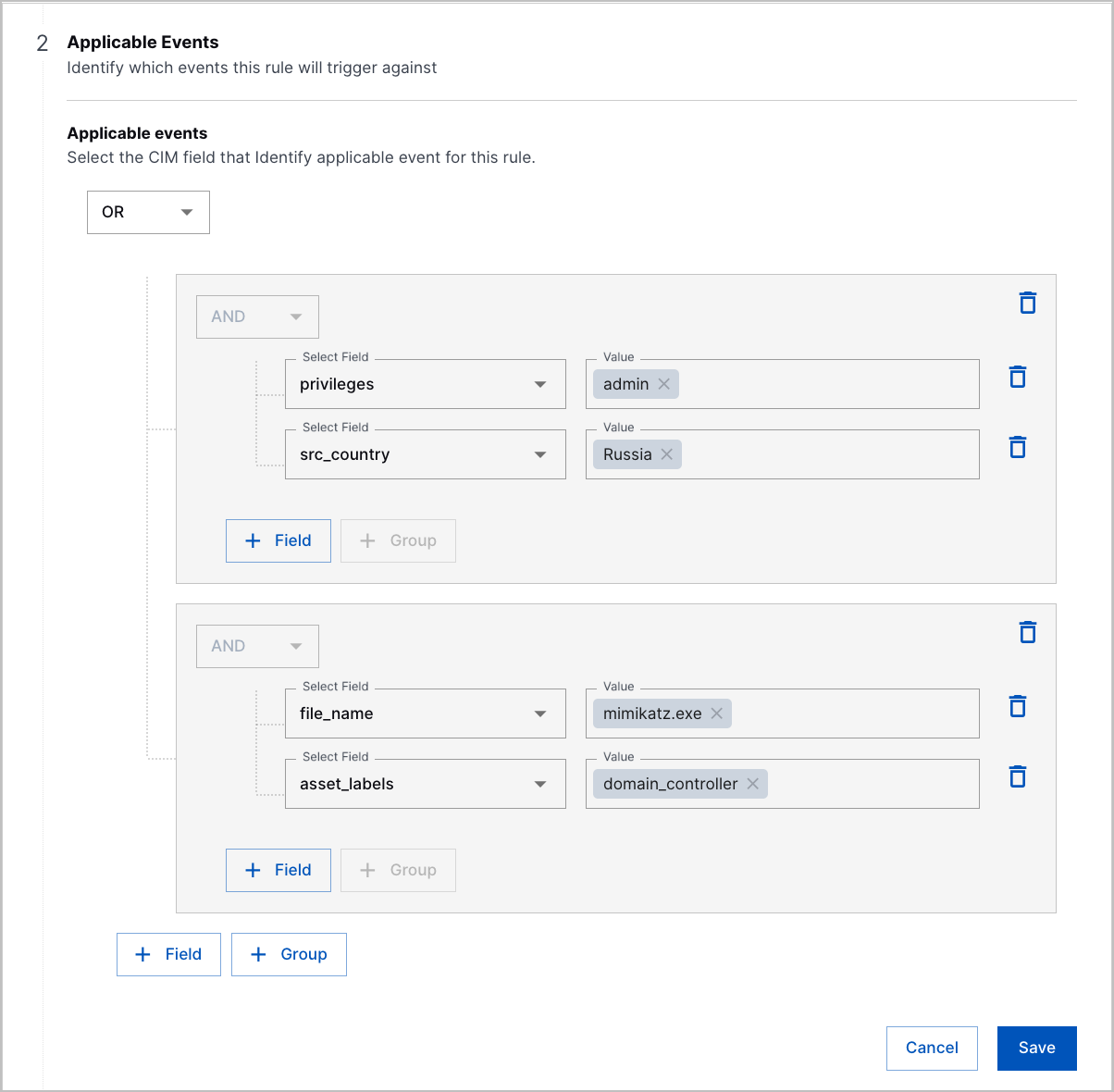Image resolution: width=1114 pixels, height=1092 pixels.
Task: Add a new Group at the bottom
Action: 289,954
